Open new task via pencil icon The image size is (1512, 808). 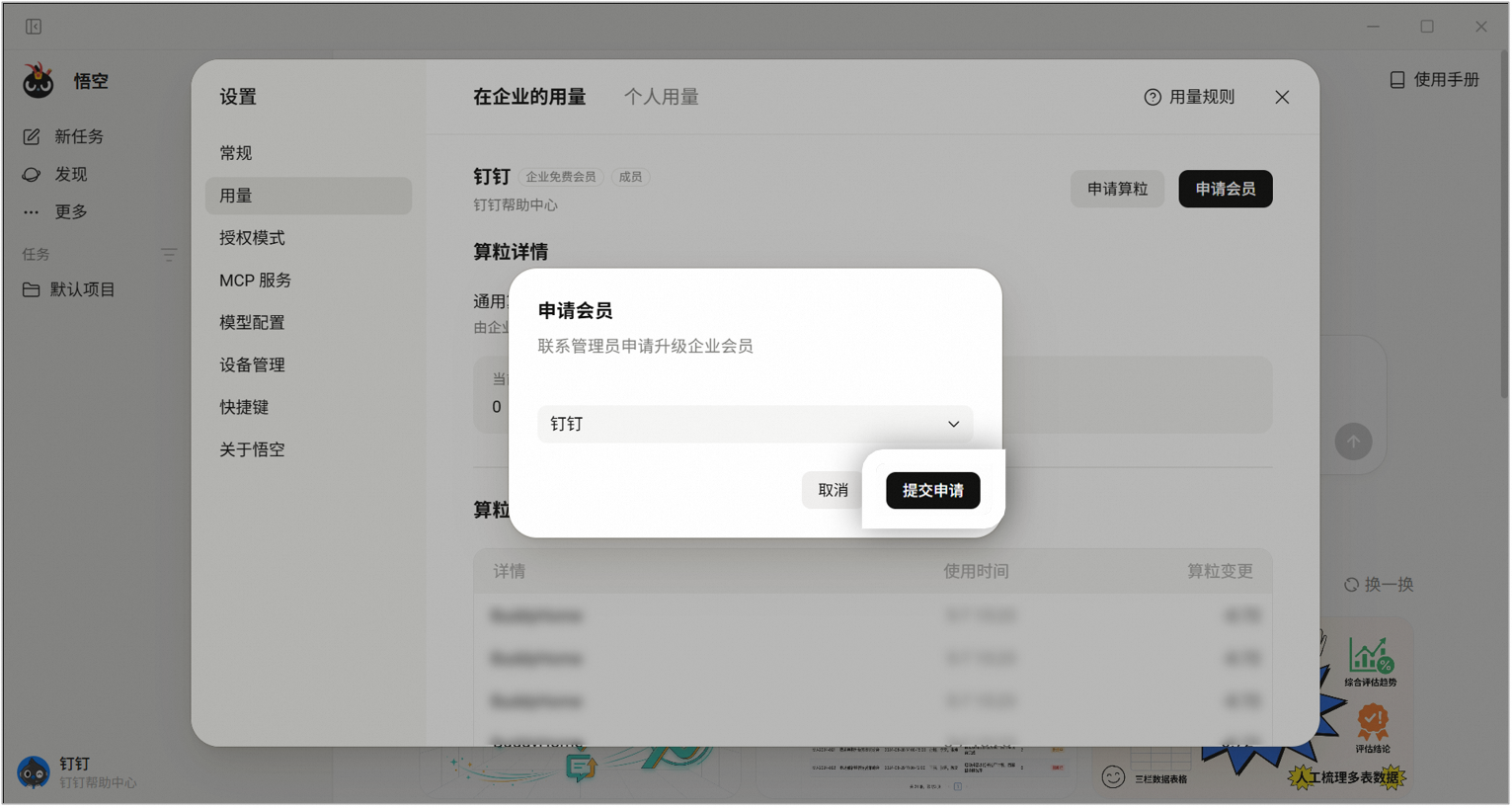(x=32, y=136)
